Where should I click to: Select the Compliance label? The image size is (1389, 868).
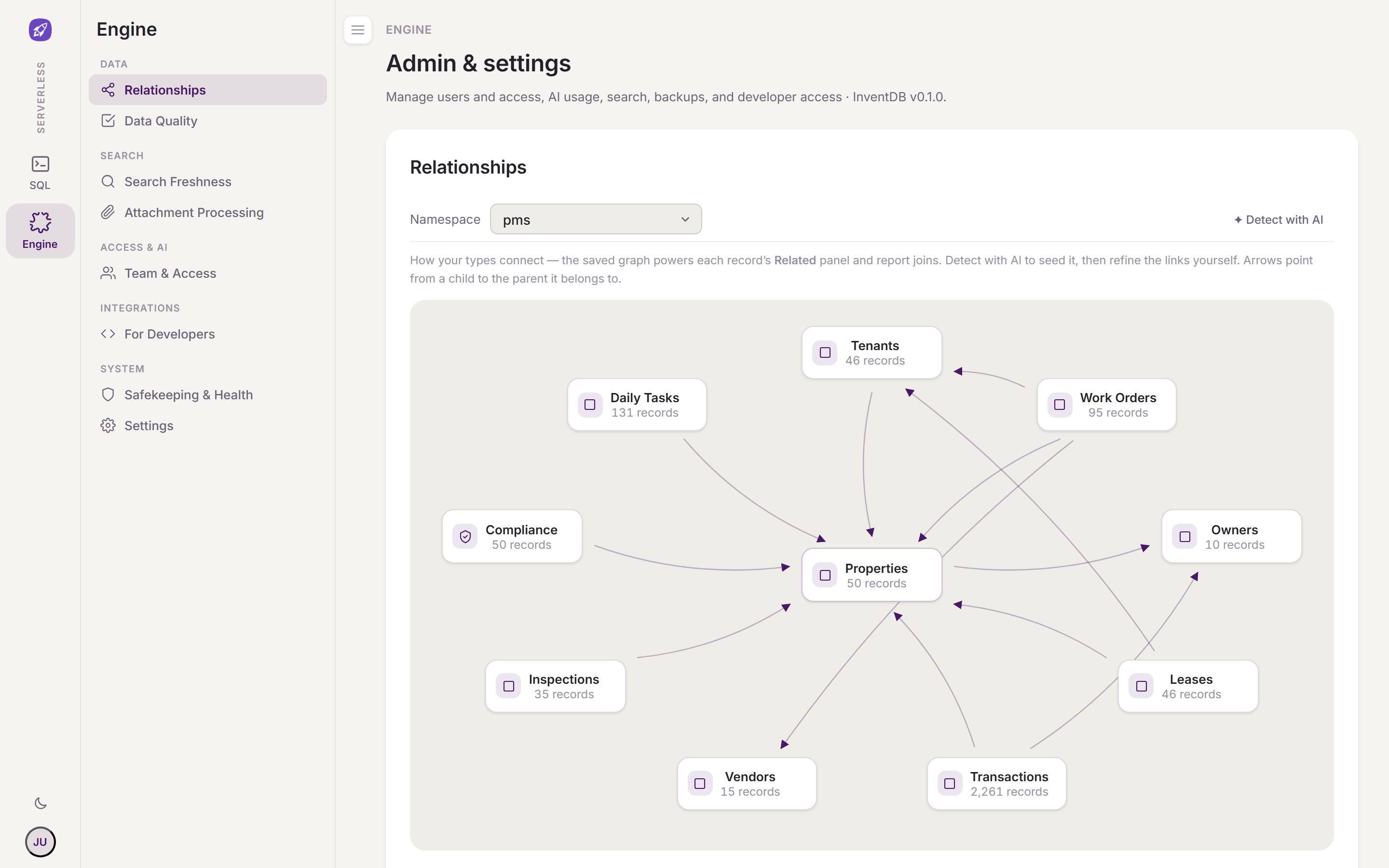521,530
